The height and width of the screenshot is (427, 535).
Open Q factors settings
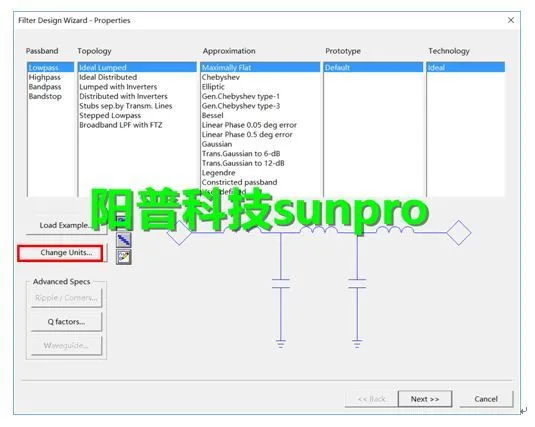click(x=67, y=322)
